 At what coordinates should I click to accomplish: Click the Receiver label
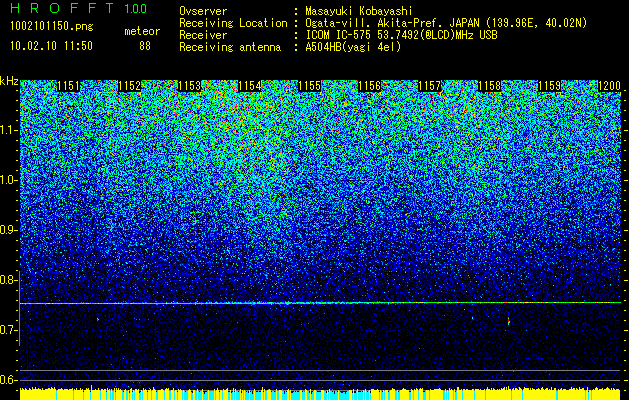pyautogui.click(x=203, y=35)
